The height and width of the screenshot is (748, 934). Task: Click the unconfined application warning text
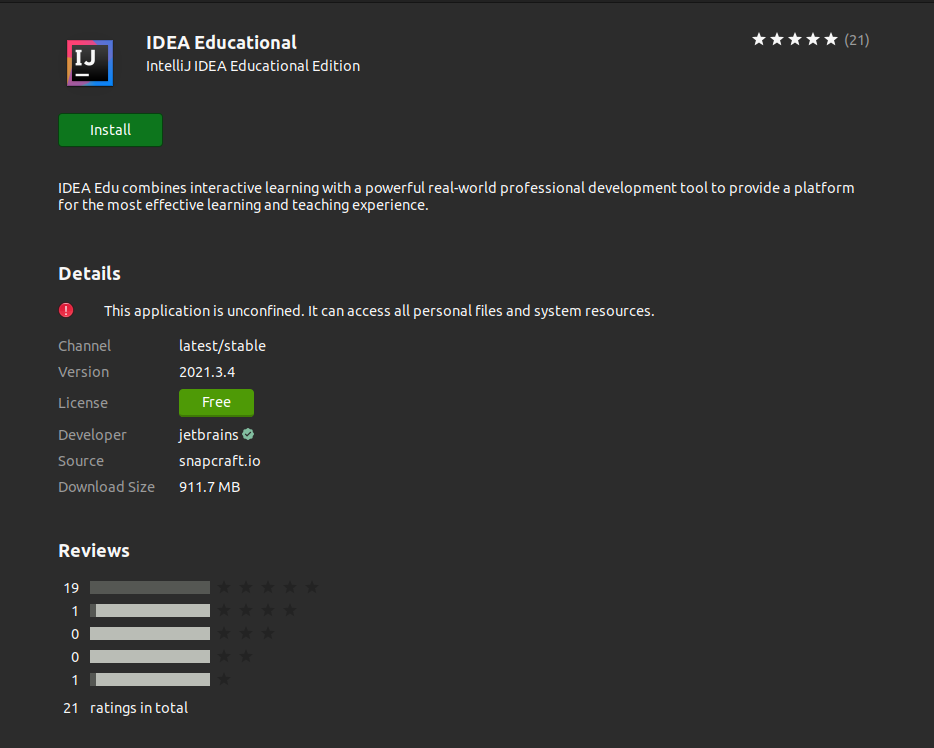coord(379,311)
